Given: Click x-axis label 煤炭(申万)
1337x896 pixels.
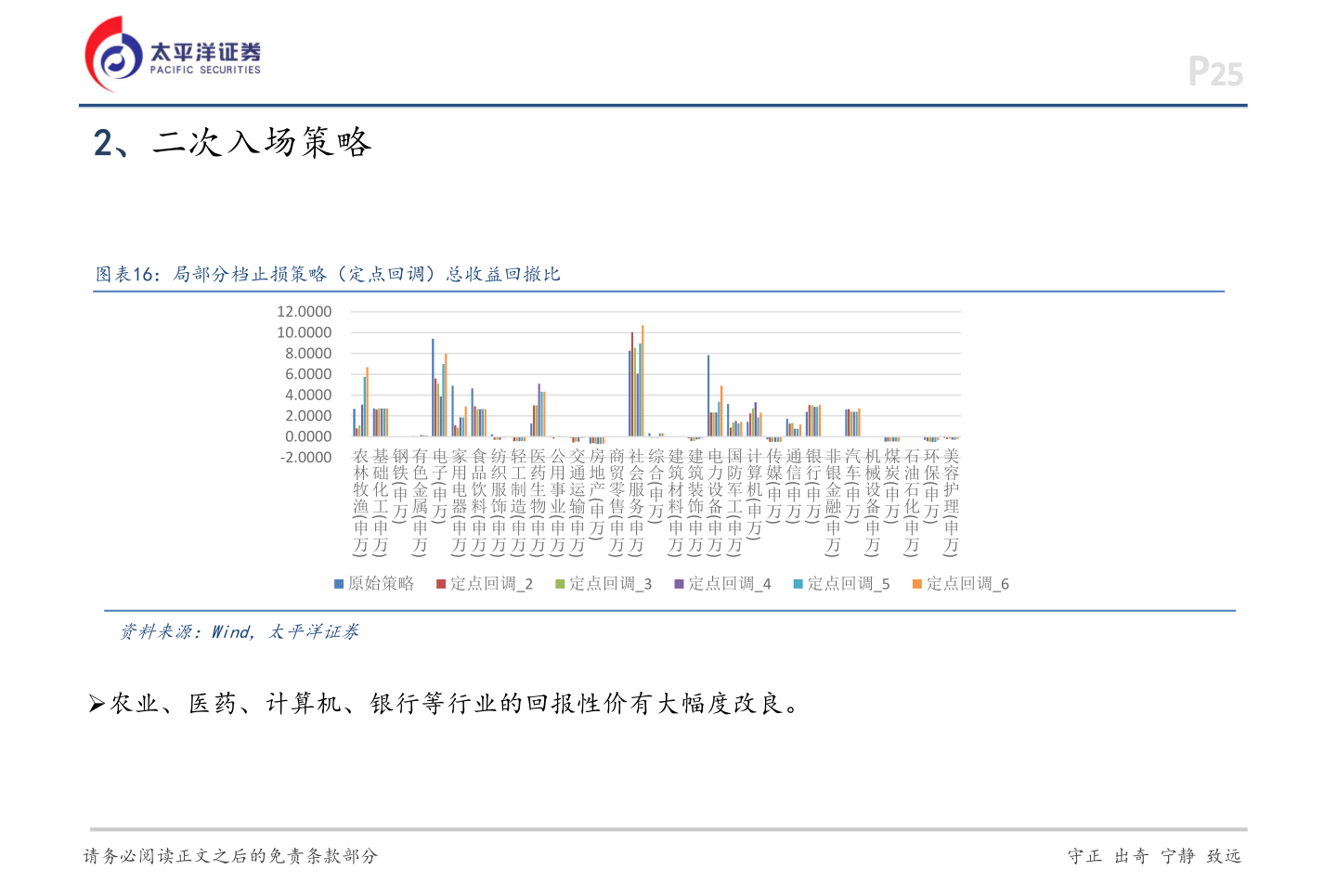Looking at the screenshot, I should click(x=892, y=486).
